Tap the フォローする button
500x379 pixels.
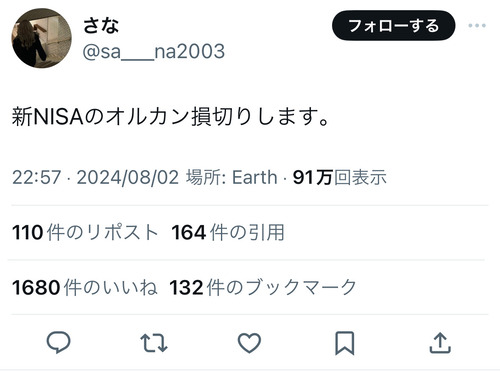click(393, 26)
